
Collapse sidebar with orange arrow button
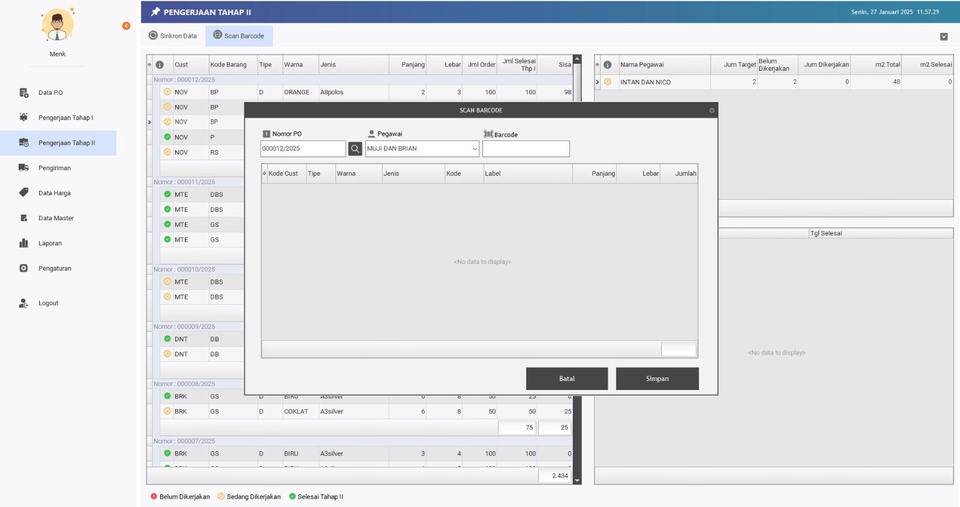coord(126,26)
